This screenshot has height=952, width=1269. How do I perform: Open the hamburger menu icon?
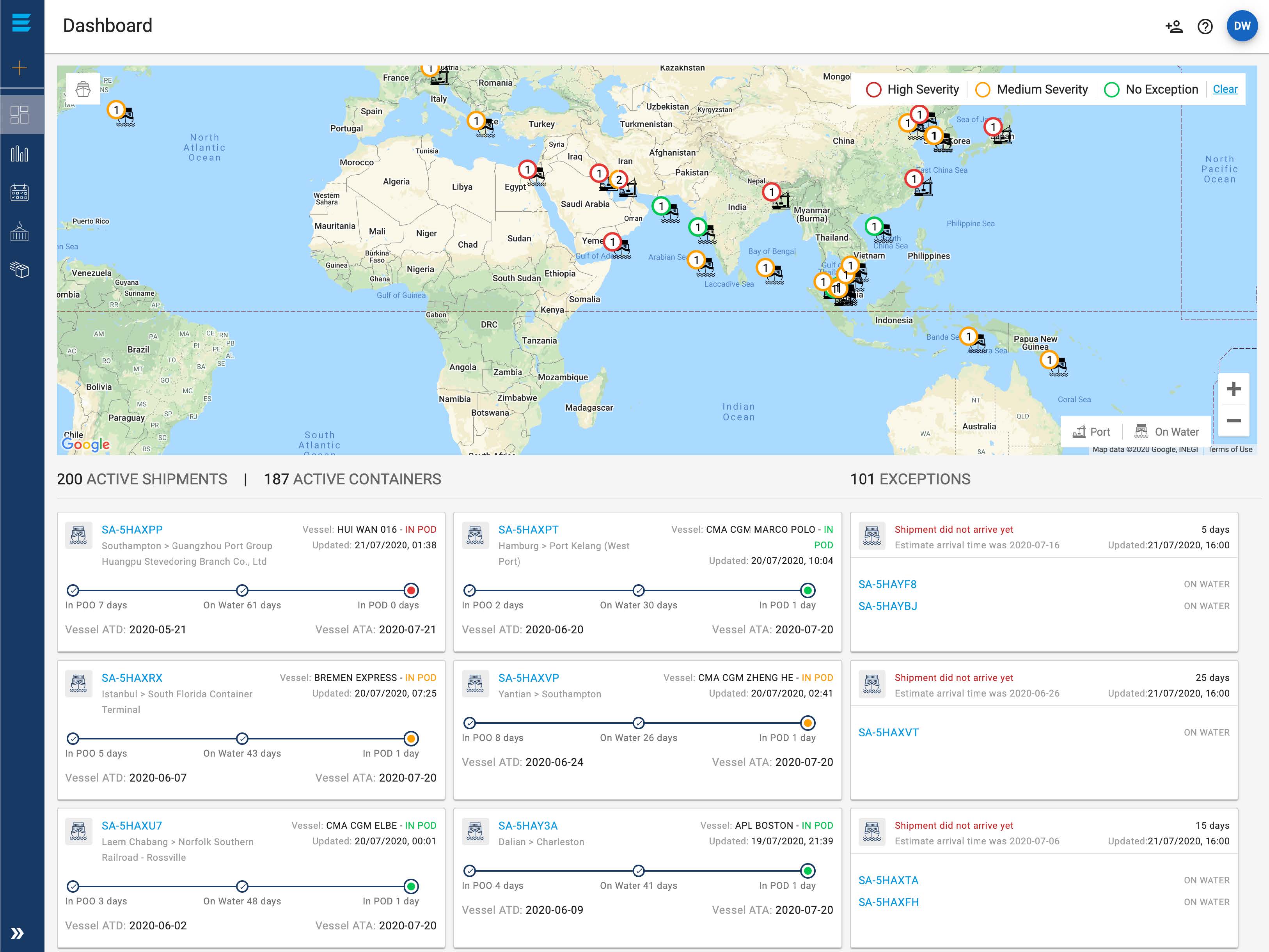(21, 23)
